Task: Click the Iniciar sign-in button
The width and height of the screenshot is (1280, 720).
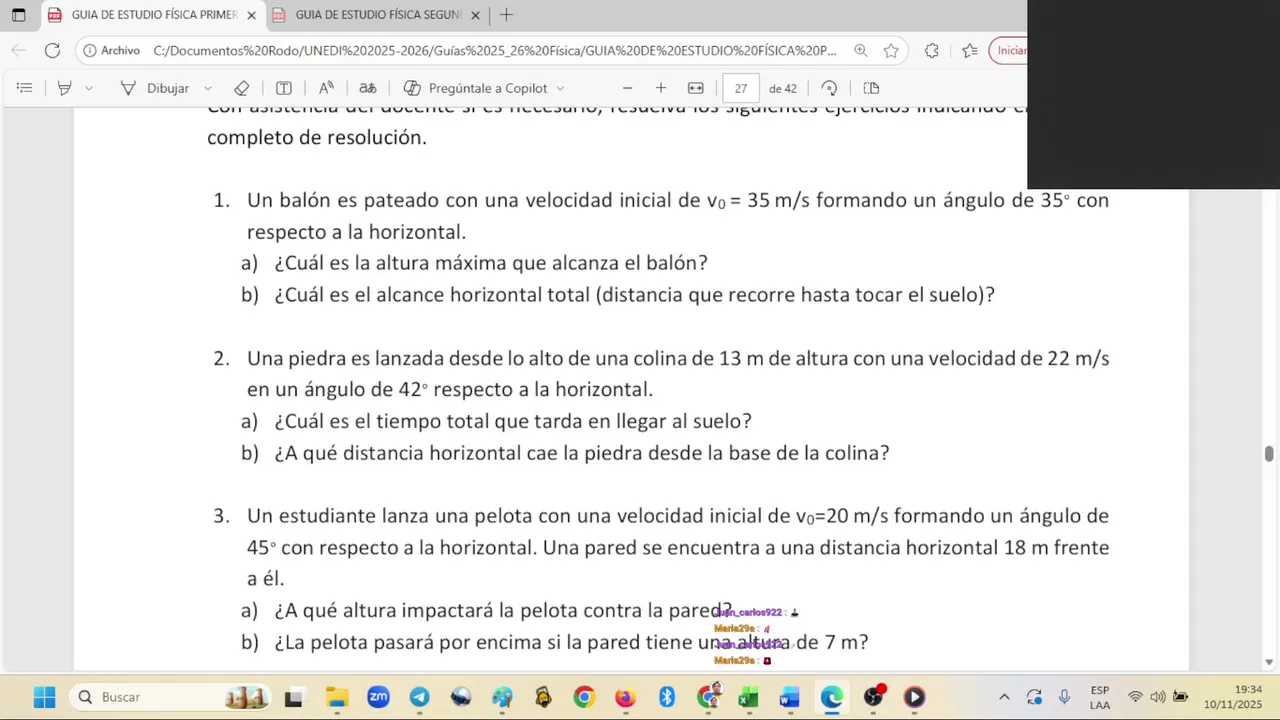Action: 1008,50
